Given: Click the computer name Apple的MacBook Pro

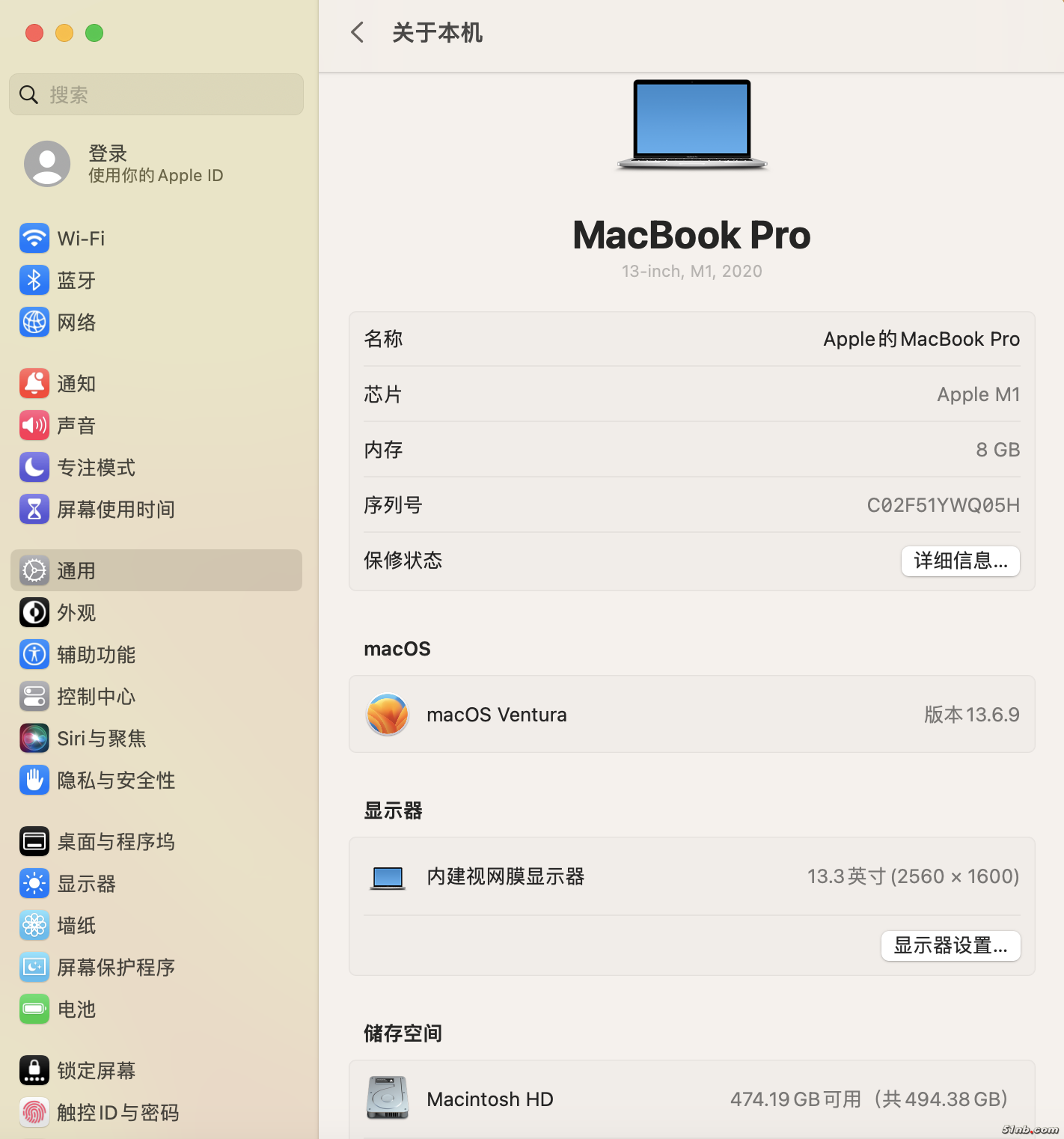Looking at the screenshot, I should [922, 339].
